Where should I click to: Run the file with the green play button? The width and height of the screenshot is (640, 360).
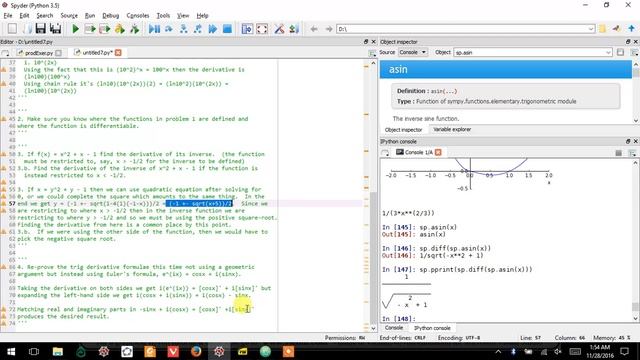click(x=76, y=29)
